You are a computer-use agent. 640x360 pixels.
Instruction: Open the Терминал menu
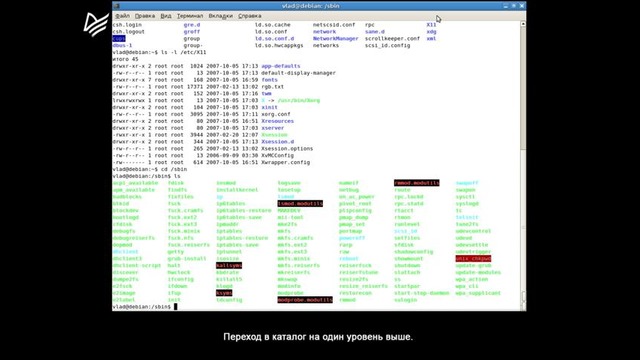pos(190,16)
